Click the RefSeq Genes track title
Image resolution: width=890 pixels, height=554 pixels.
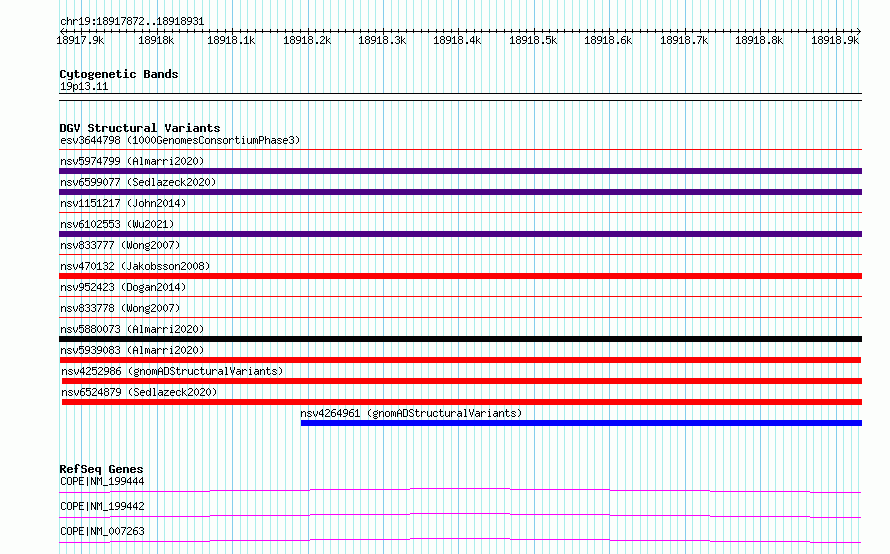tap(101, 469)
